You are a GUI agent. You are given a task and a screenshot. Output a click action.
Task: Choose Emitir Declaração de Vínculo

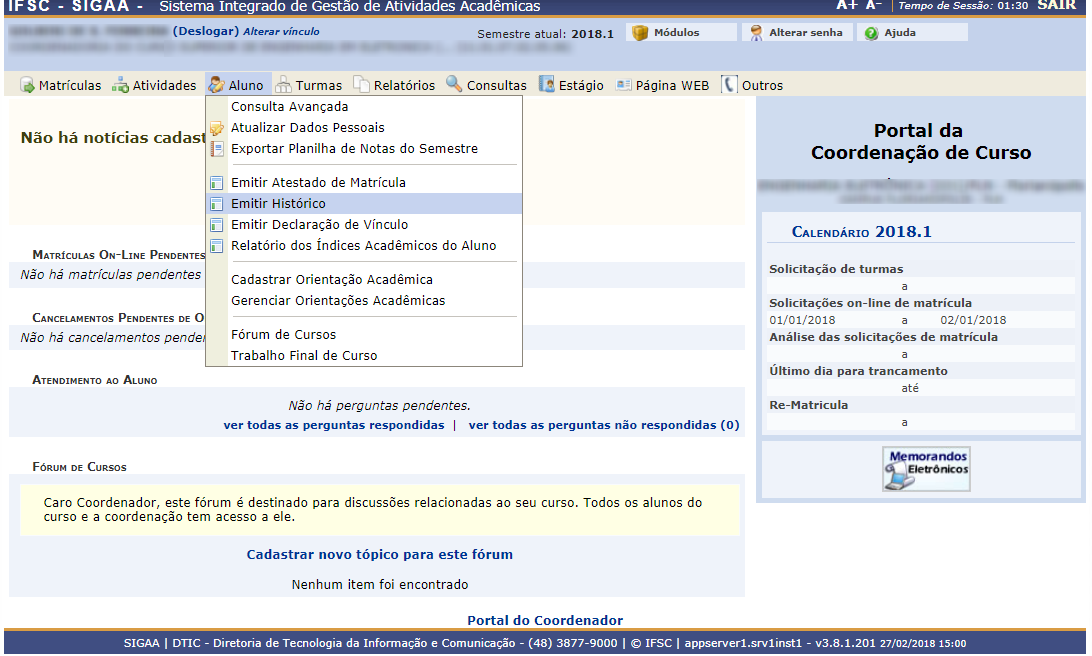320,224
